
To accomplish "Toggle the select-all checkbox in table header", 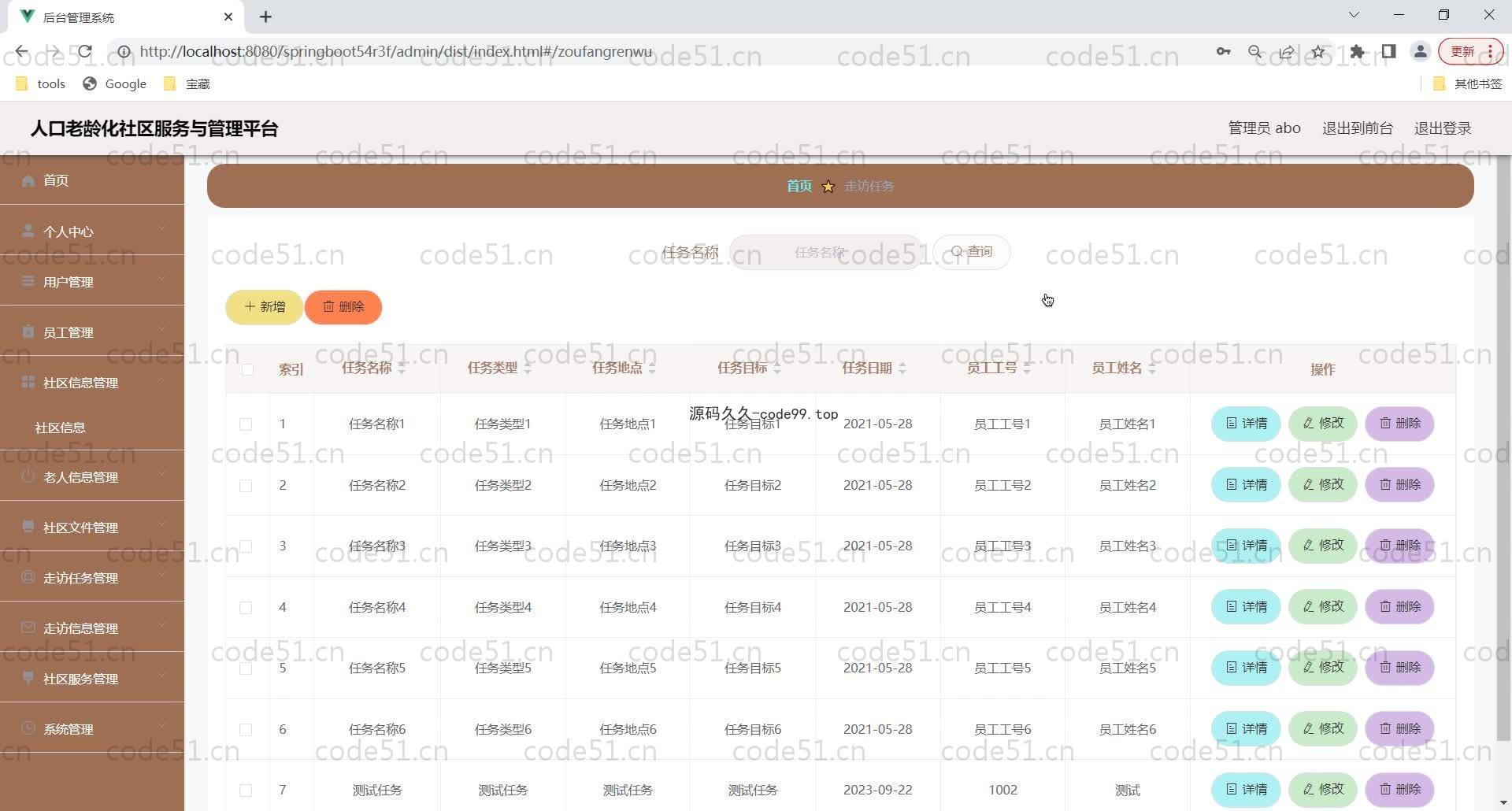I will [247, 369].
